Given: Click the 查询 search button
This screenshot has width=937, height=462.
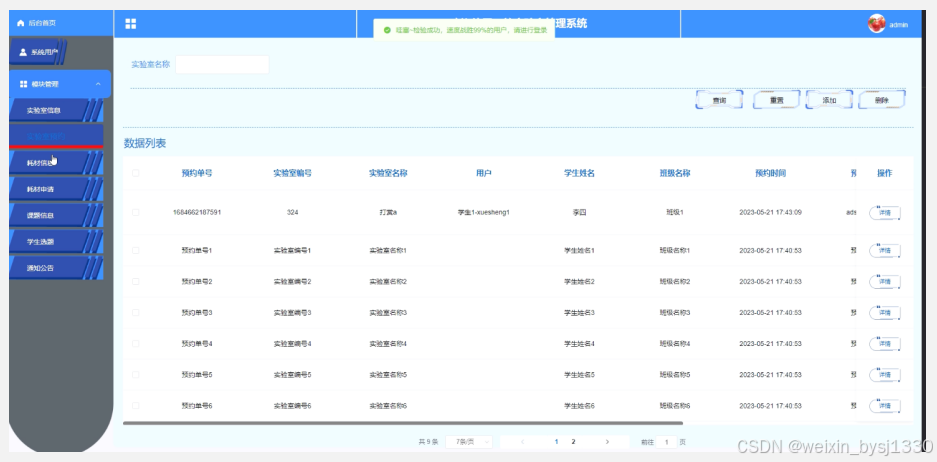Looking at the screenshot, I should click(719, 100).
